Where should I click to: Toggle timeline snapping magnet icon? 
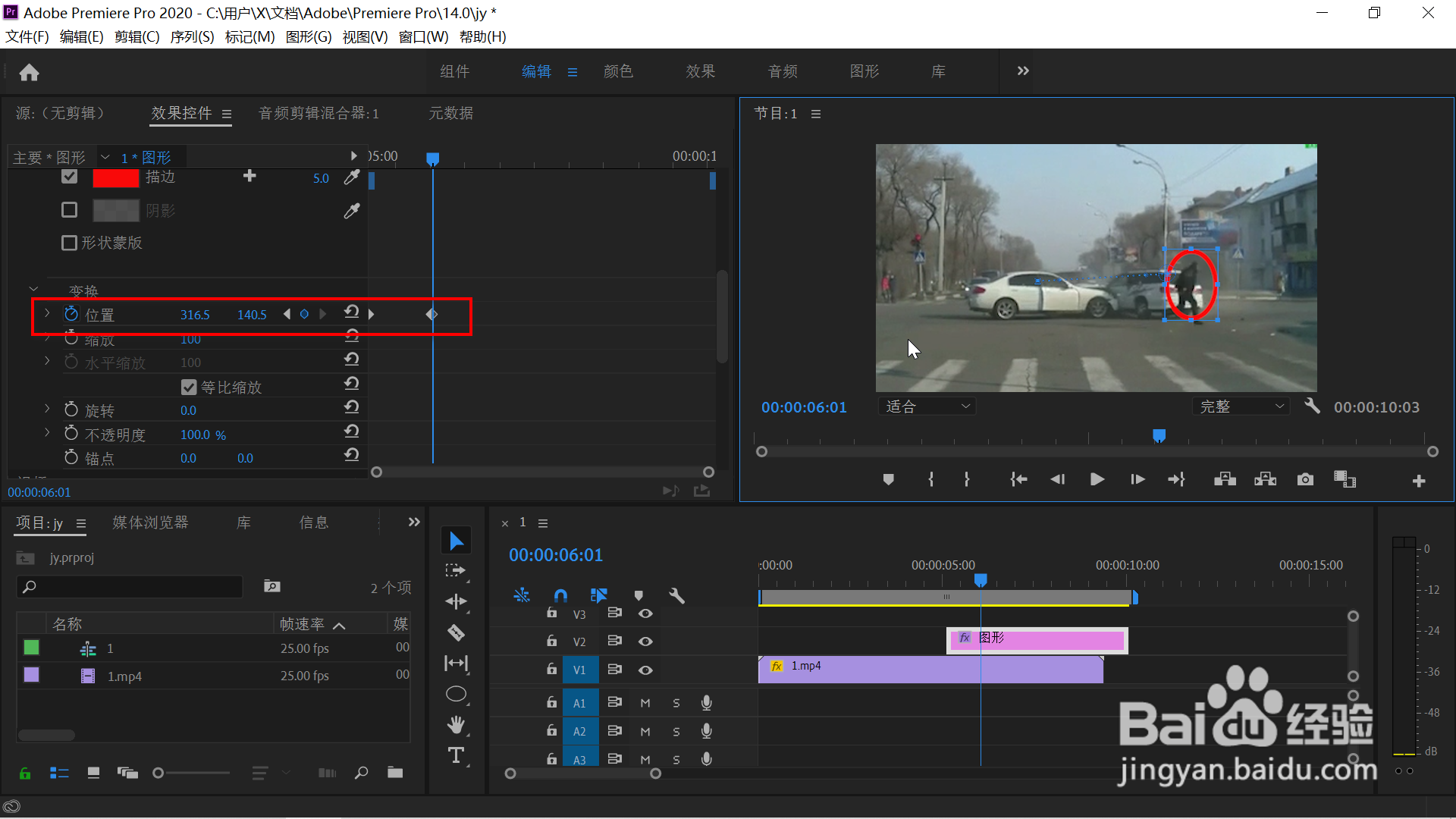(x=560, y=596)
